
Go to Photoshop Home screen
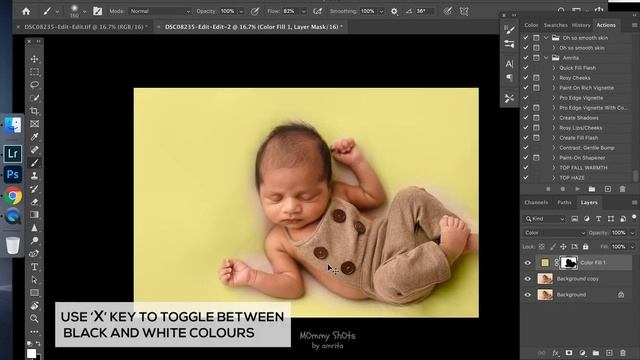(x=26, y=11)
